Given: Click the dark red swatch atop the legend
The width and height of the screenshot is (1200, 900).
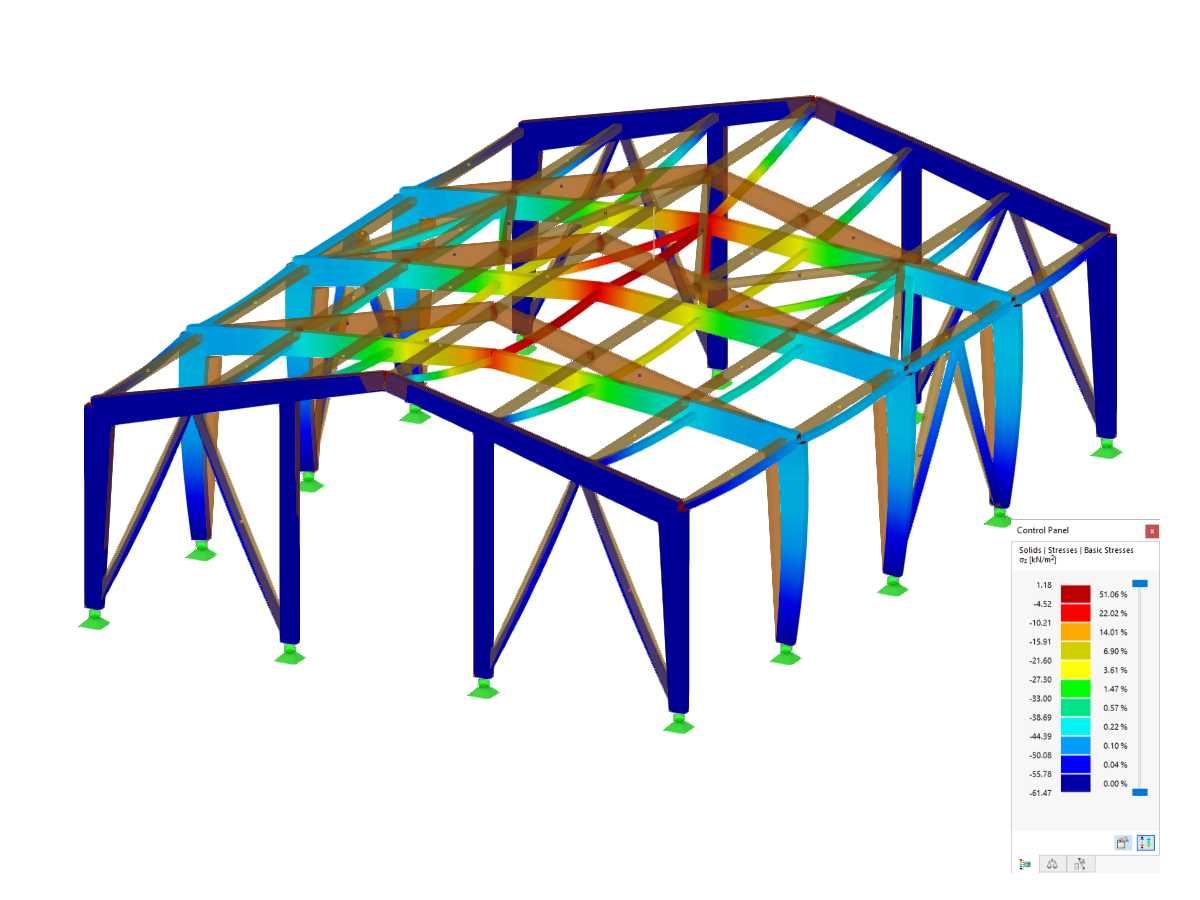Looking at the screenshot, I should tap(1075, 593).
